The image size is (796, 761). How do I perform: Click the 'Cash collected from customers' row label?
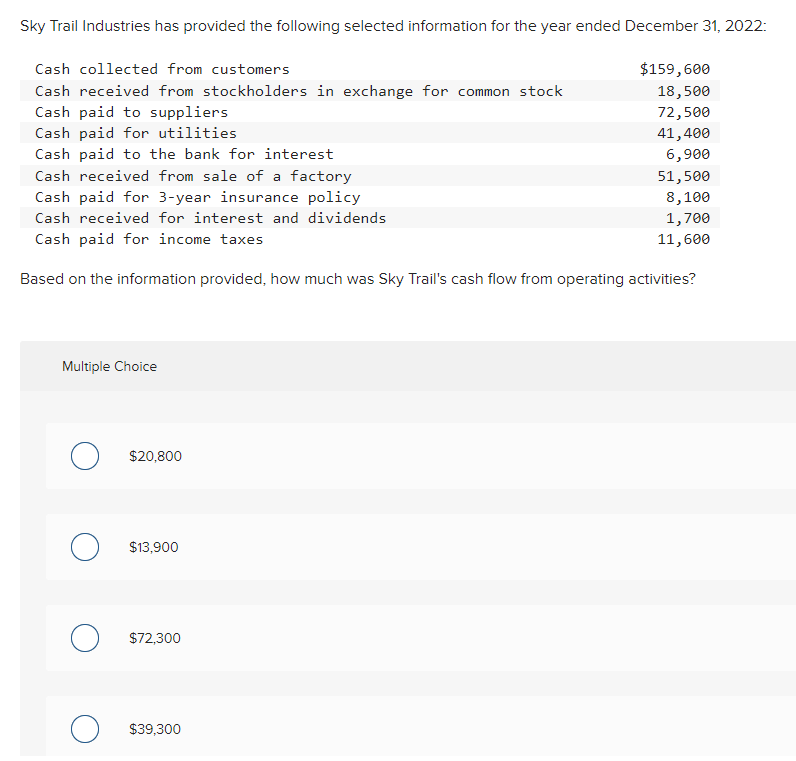pos(162,69)
